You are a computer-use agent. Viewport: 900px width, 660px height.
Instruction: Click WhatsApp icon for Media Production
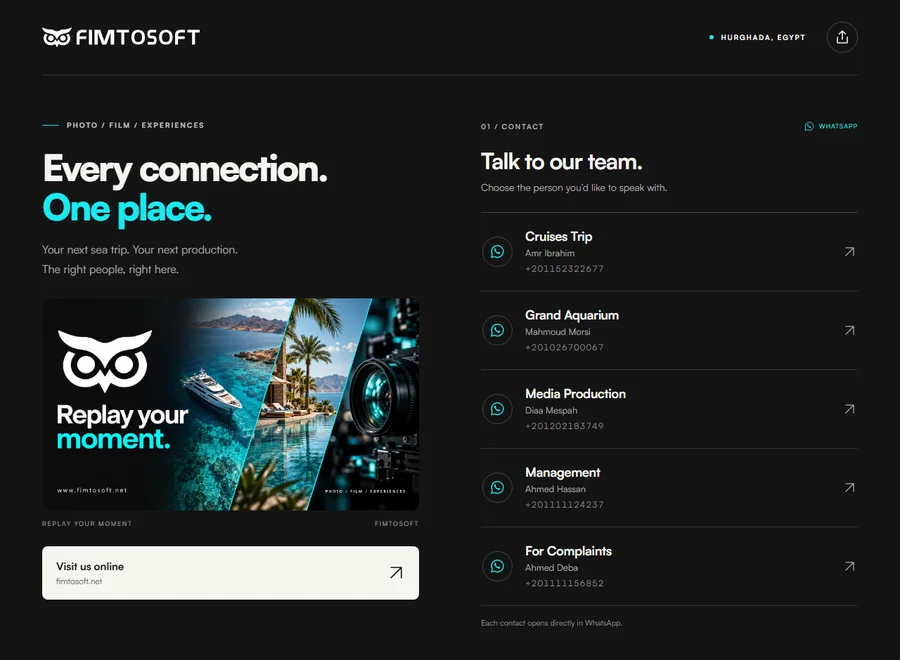coord(497,409)
